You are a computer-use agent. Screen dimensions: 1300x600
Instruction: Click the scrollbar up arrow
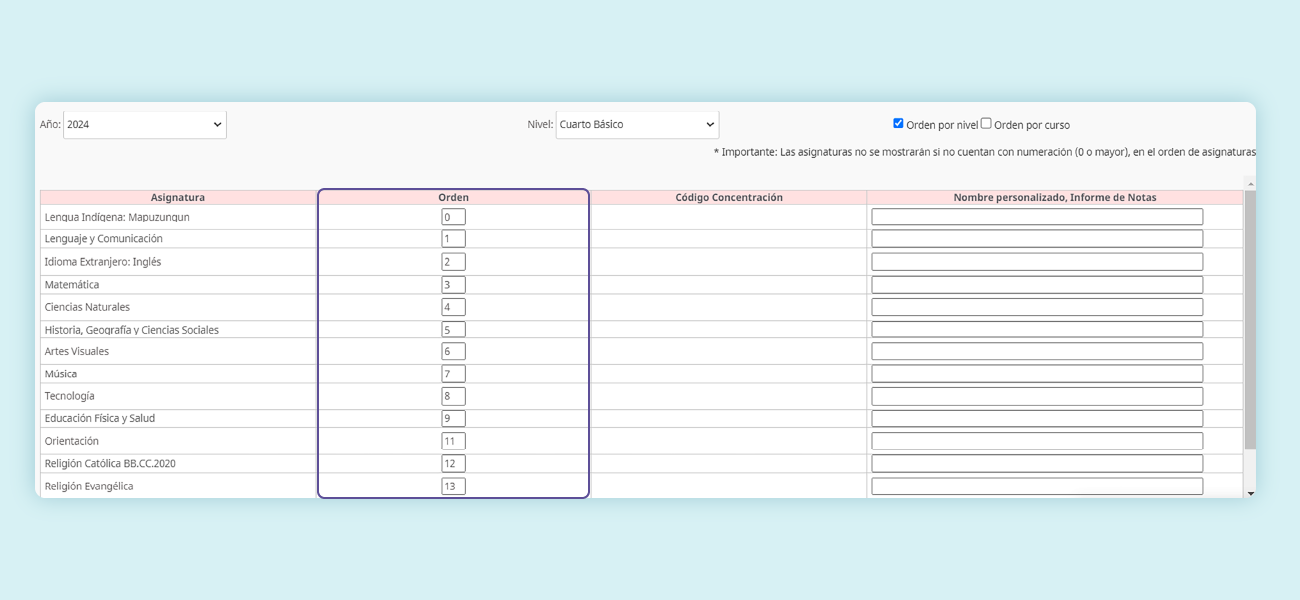[x=1250, y=183]
